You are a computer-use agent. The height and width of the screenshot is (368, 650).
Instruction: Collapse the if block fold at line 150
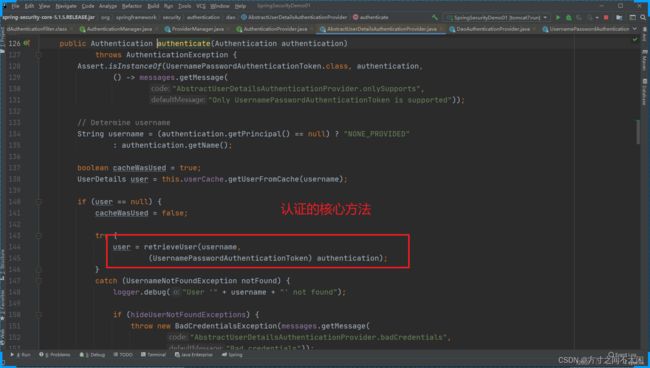[x=38, y=315]
